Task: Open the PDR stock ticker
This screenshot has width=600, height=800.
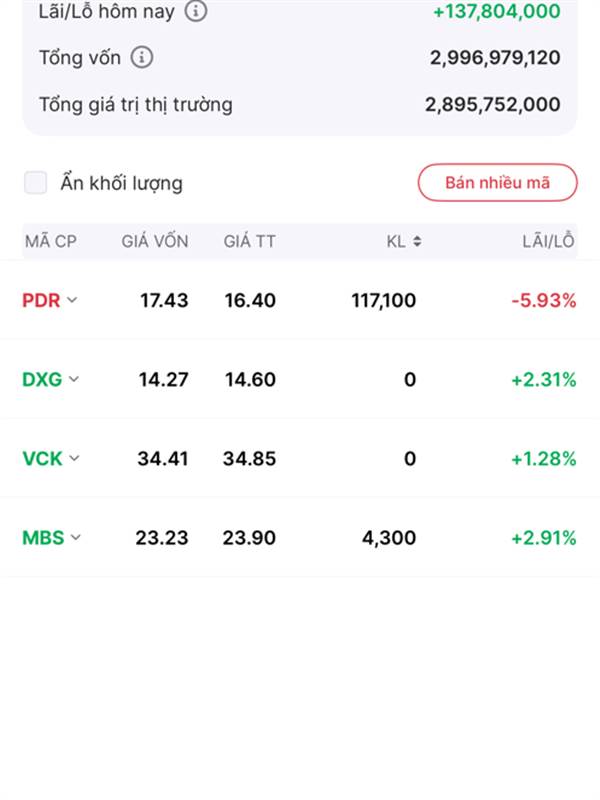Action: coord(41,300)
